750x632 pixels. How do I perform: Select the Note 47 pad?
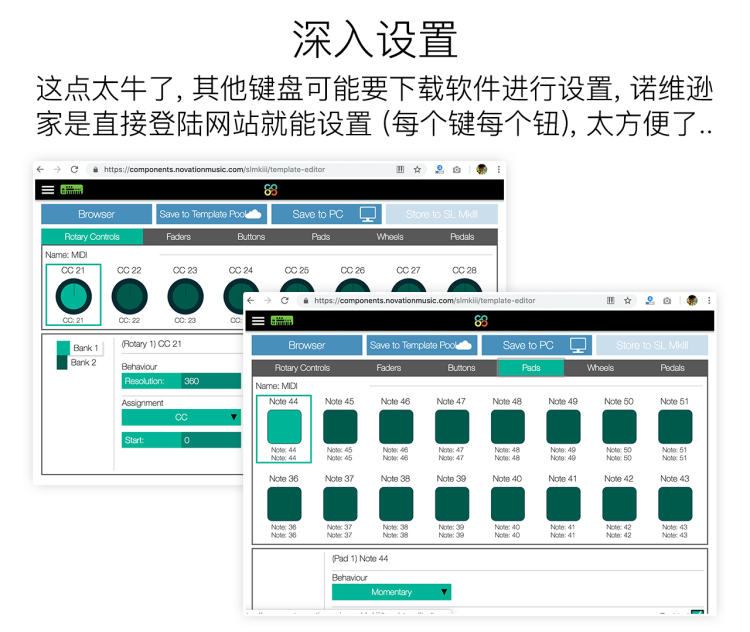coord(452,427)
